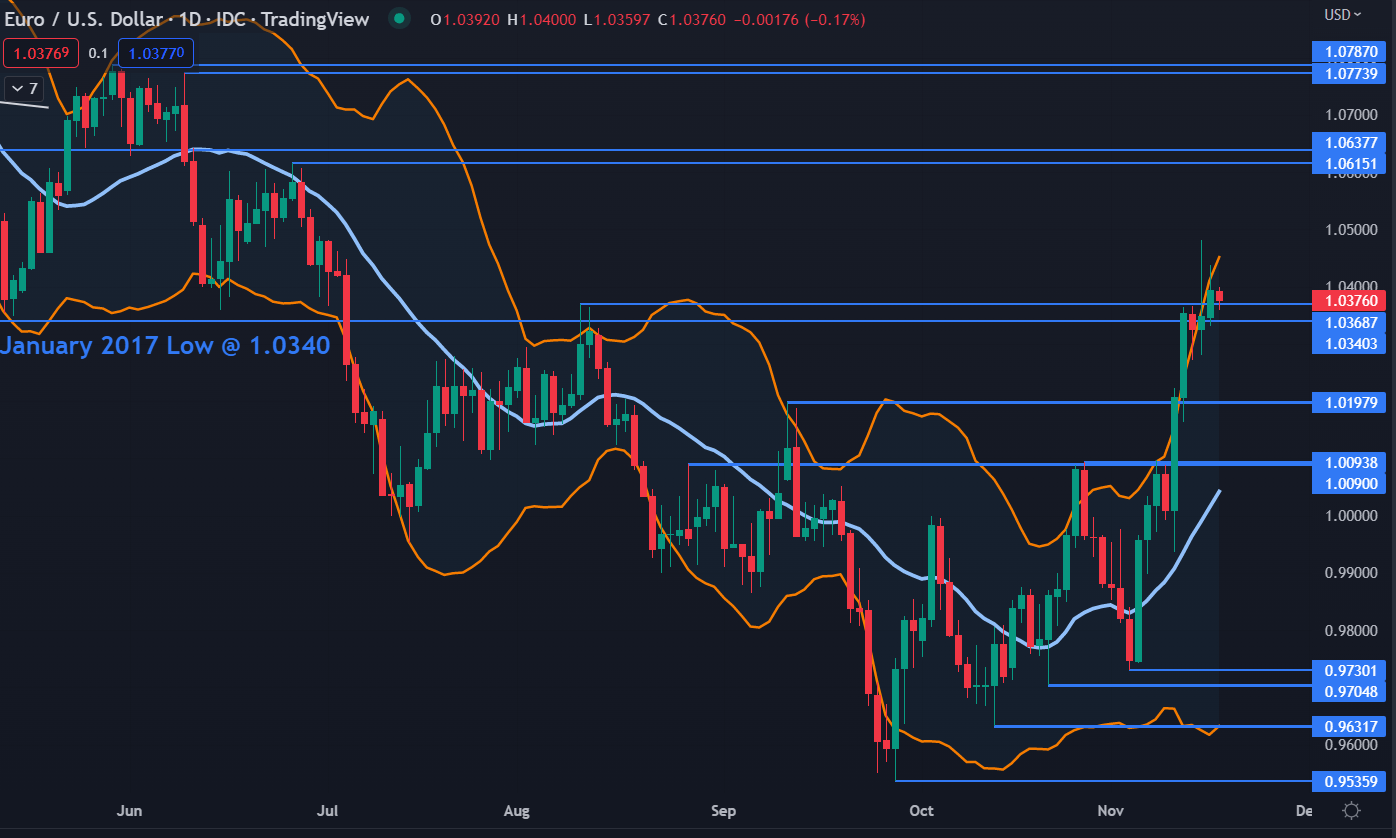Click the red sell price 1.03769 button
The height and width of the screenshot is (838, 1396).
40,52
